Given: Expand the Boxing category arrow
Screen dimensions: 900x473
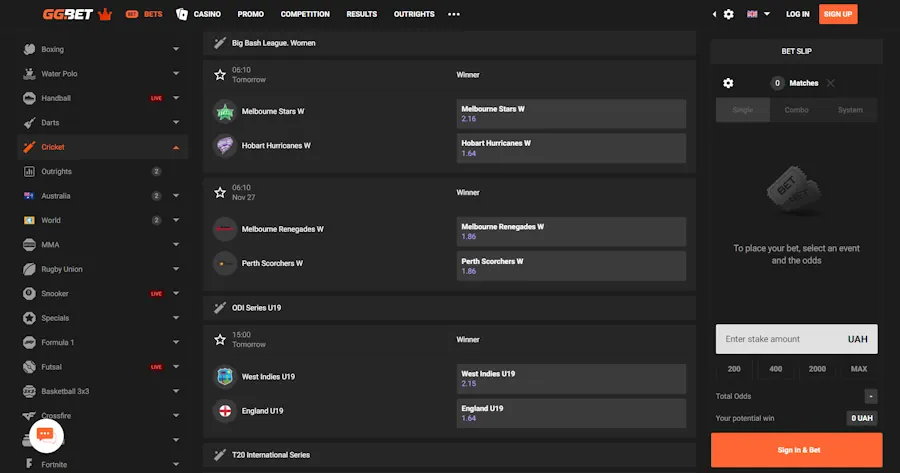Looking at the screenshot, I should coord(176,49).
